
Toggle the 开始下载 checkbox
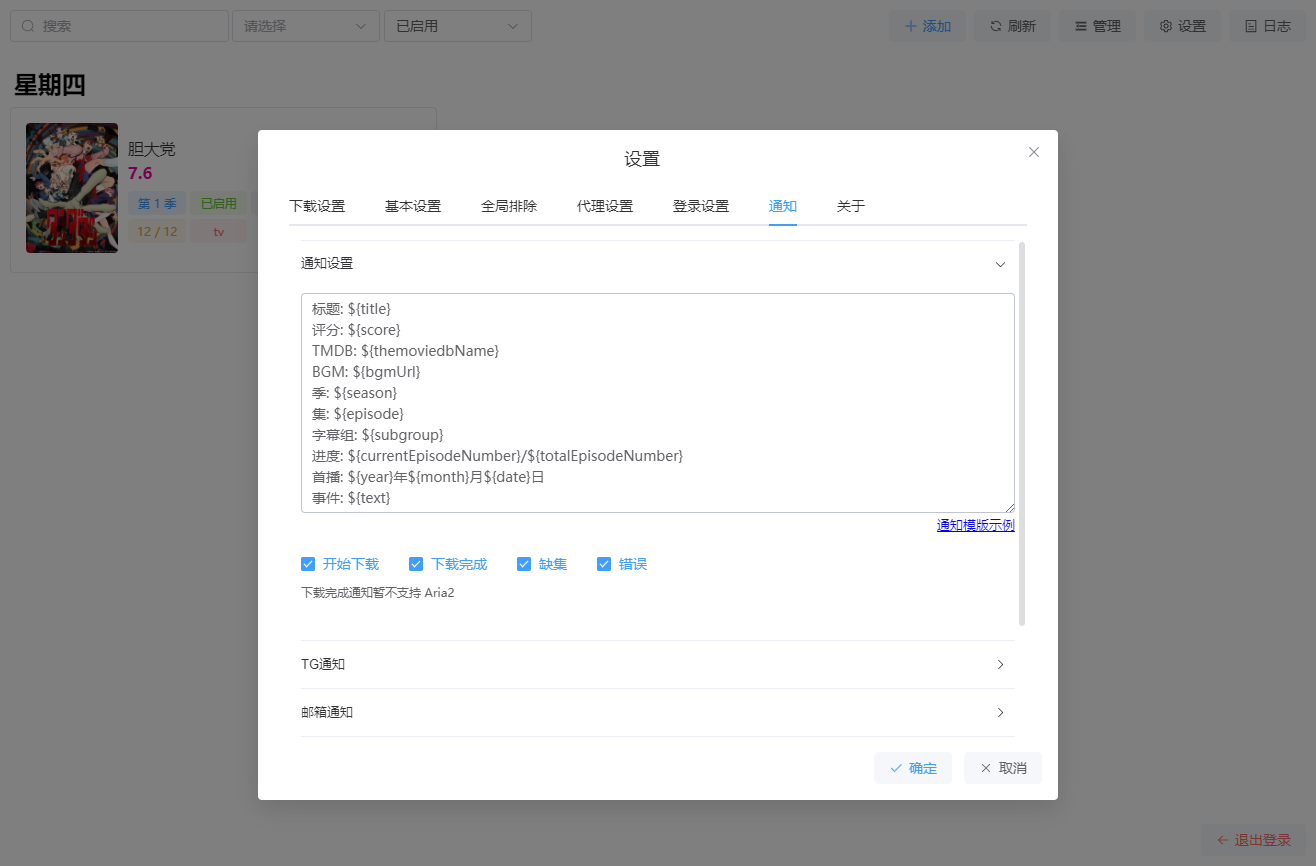click(308, 564)
